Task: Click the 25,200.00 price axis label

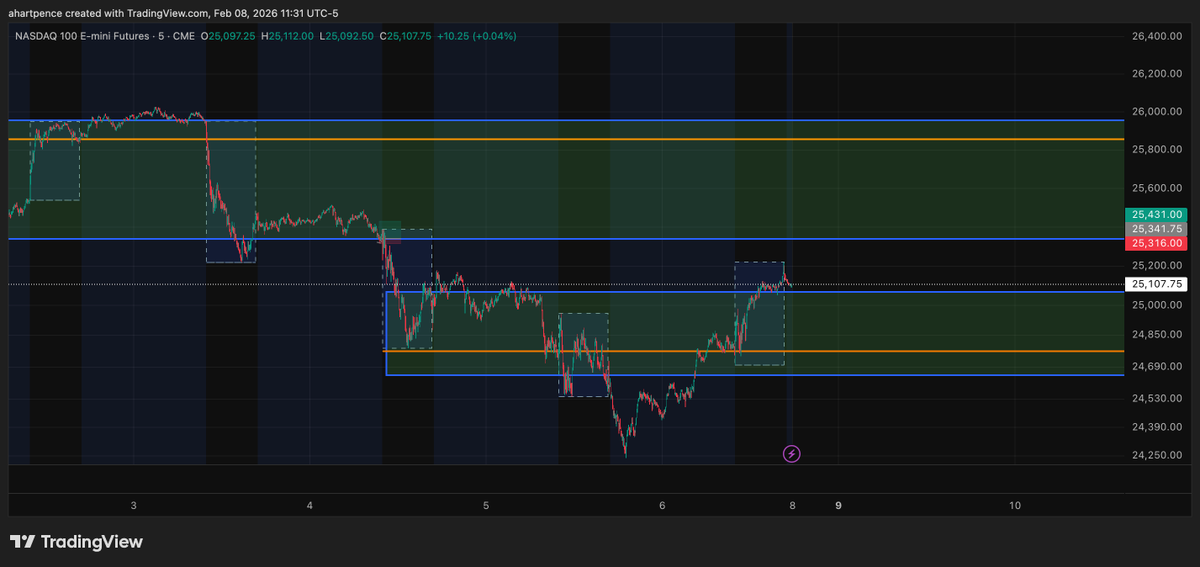Action: (1158, 266)
